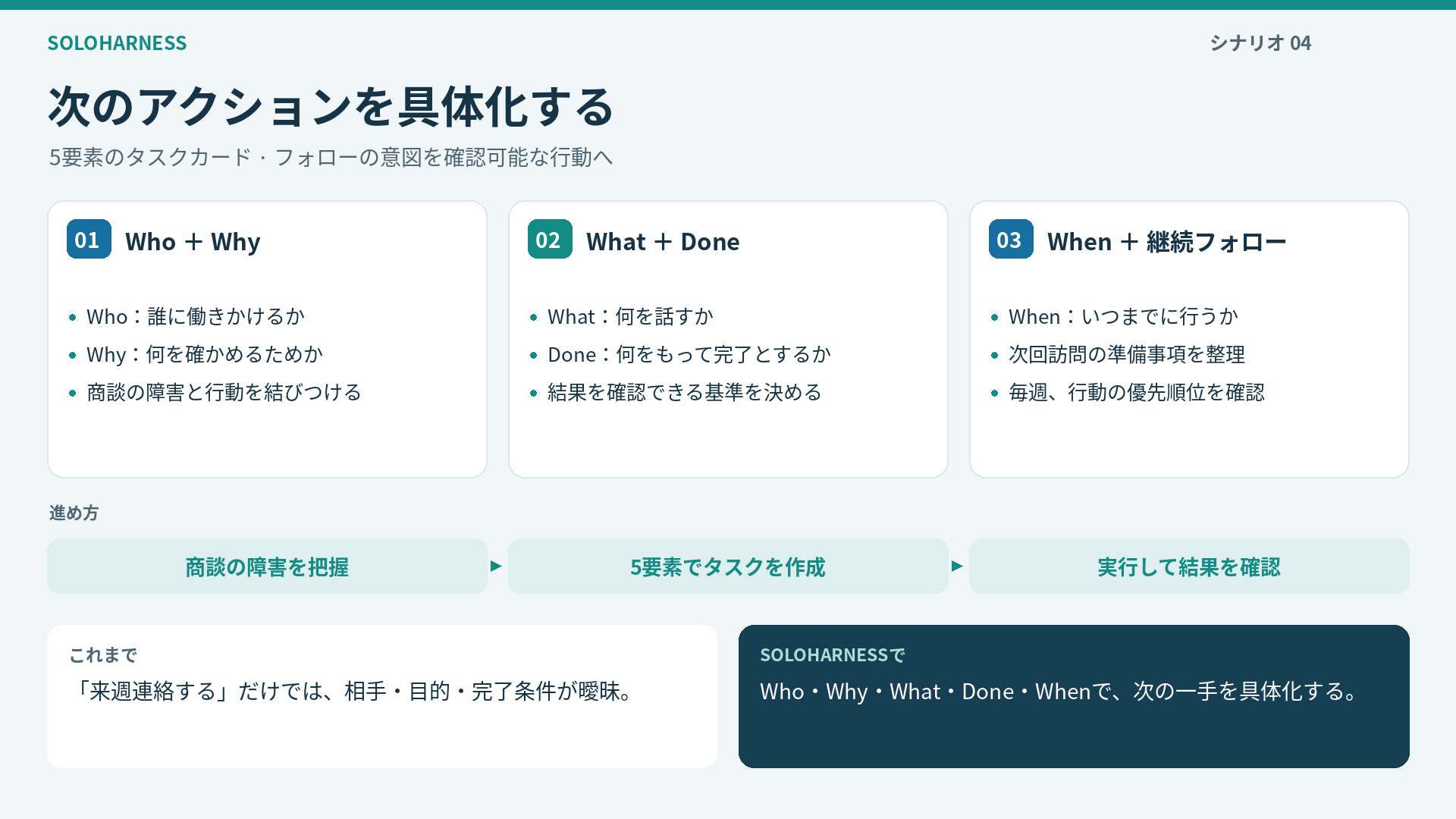The width and height of the screenshot is (1456, 819).
Task: Click the bullet Why：何を確かめるためか
Action: (205, 354)
